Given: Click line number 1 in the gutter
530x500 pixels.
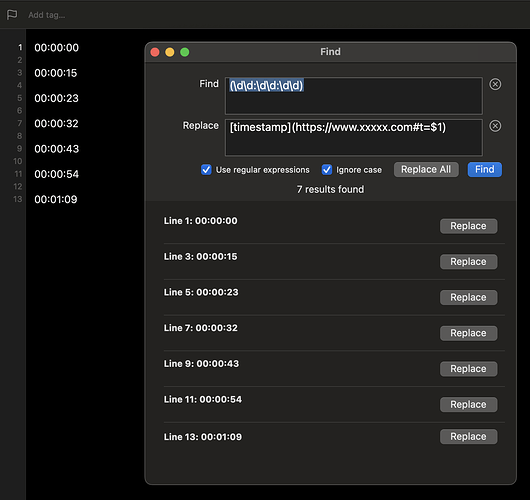Looking at the screenshot, I should [20, 47].
